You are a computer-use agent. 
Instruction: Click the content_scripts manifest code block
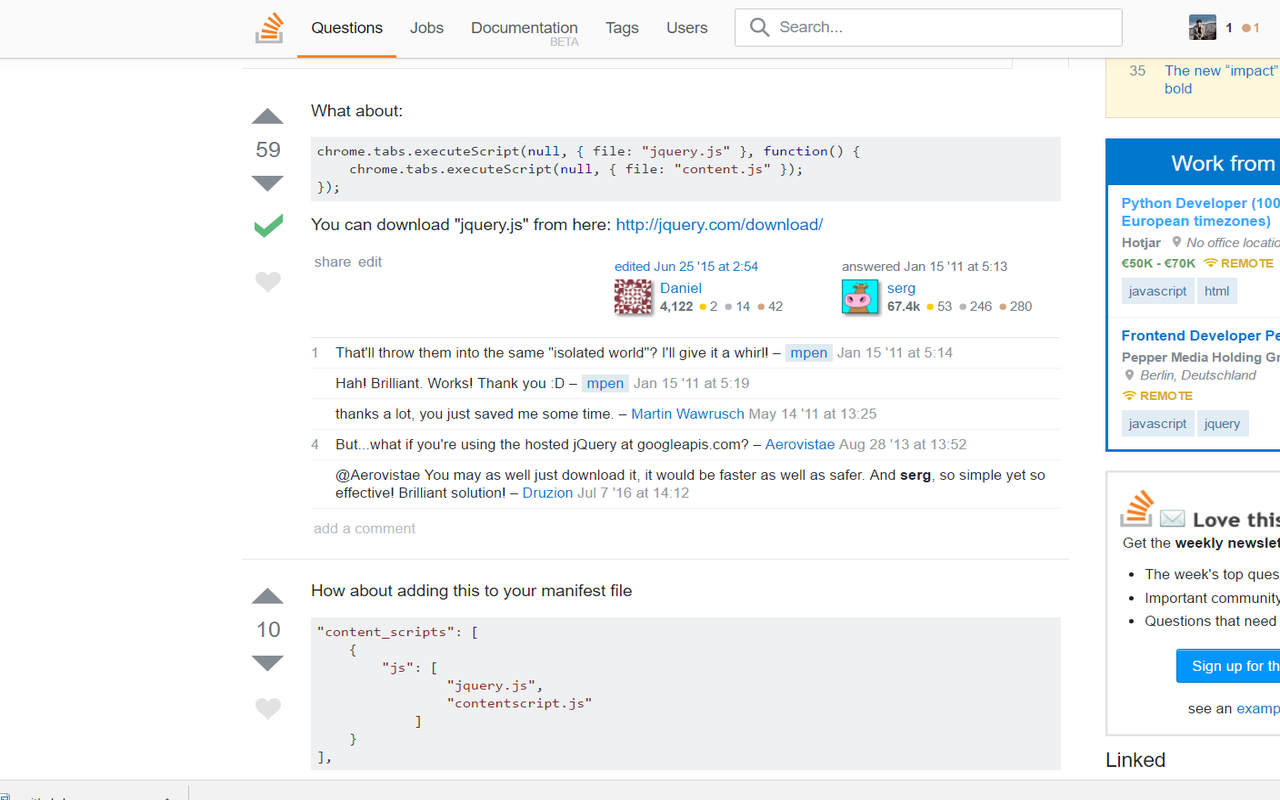click(686, 694)
